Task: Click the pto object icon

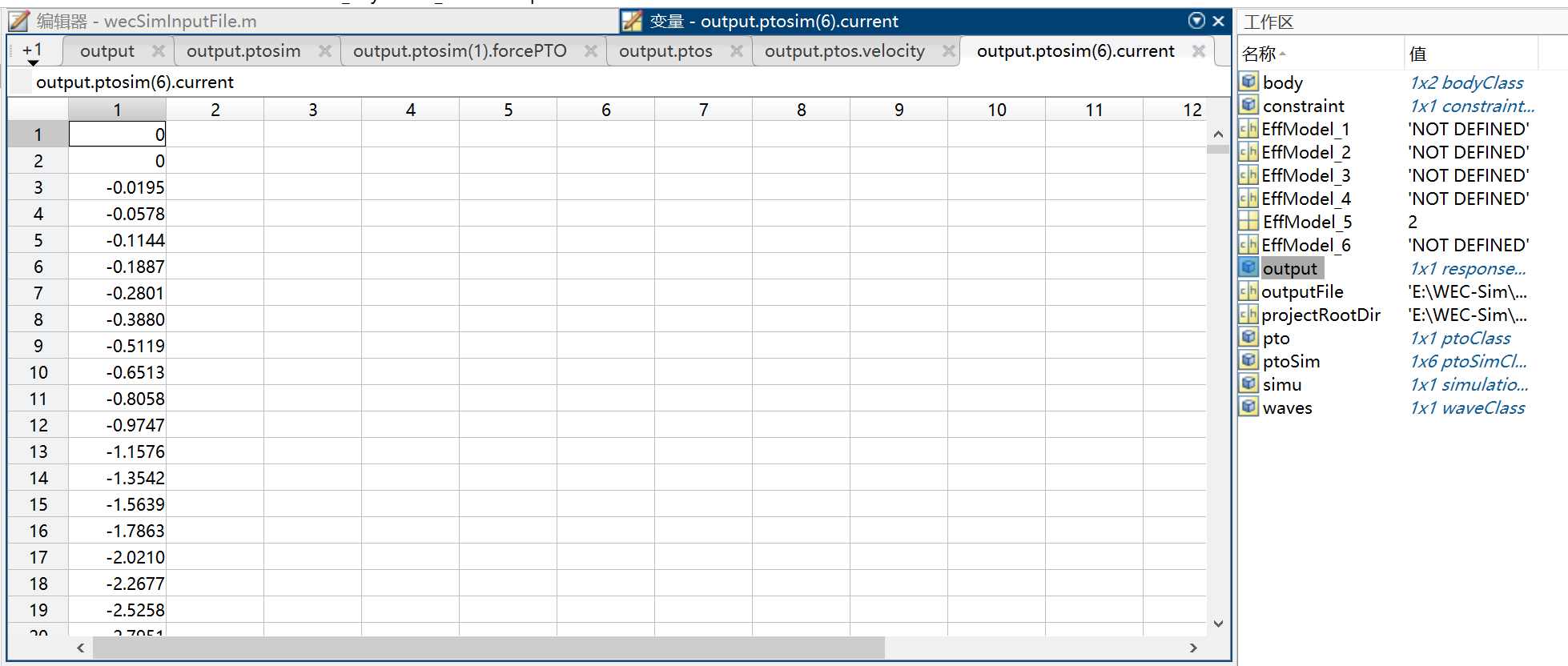Action: [x=1248, y=337]
